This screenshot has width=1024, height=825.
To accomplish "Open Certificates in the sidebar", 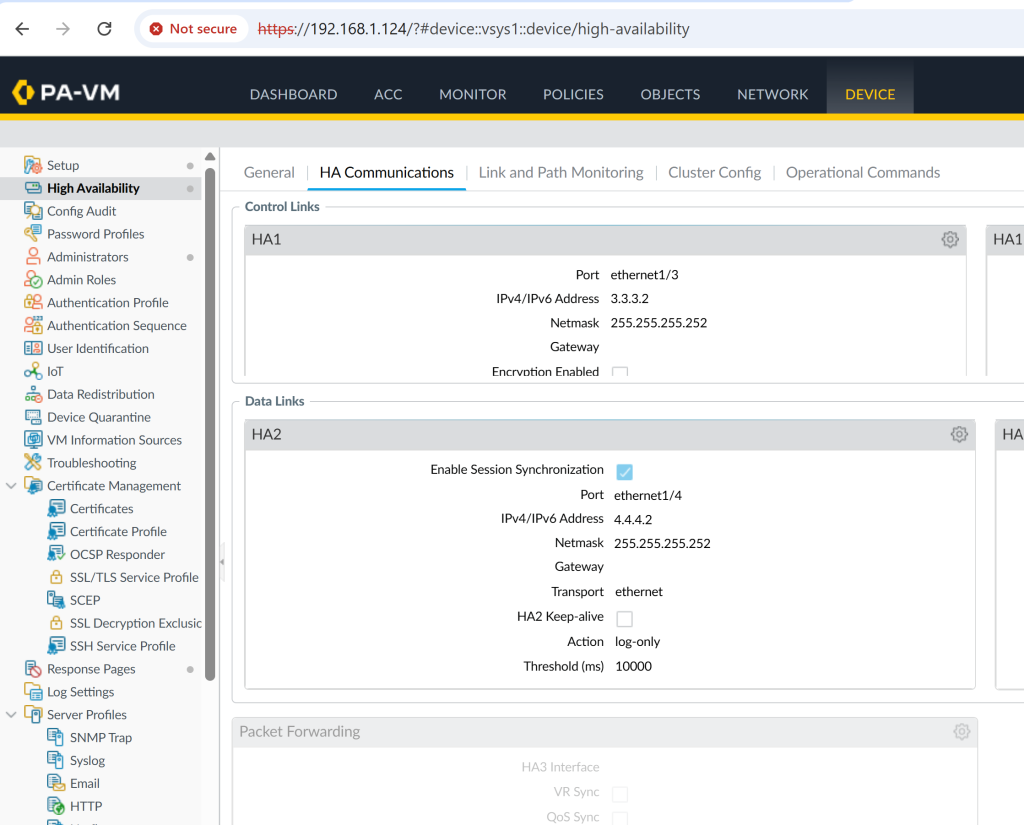I will 101,508.
